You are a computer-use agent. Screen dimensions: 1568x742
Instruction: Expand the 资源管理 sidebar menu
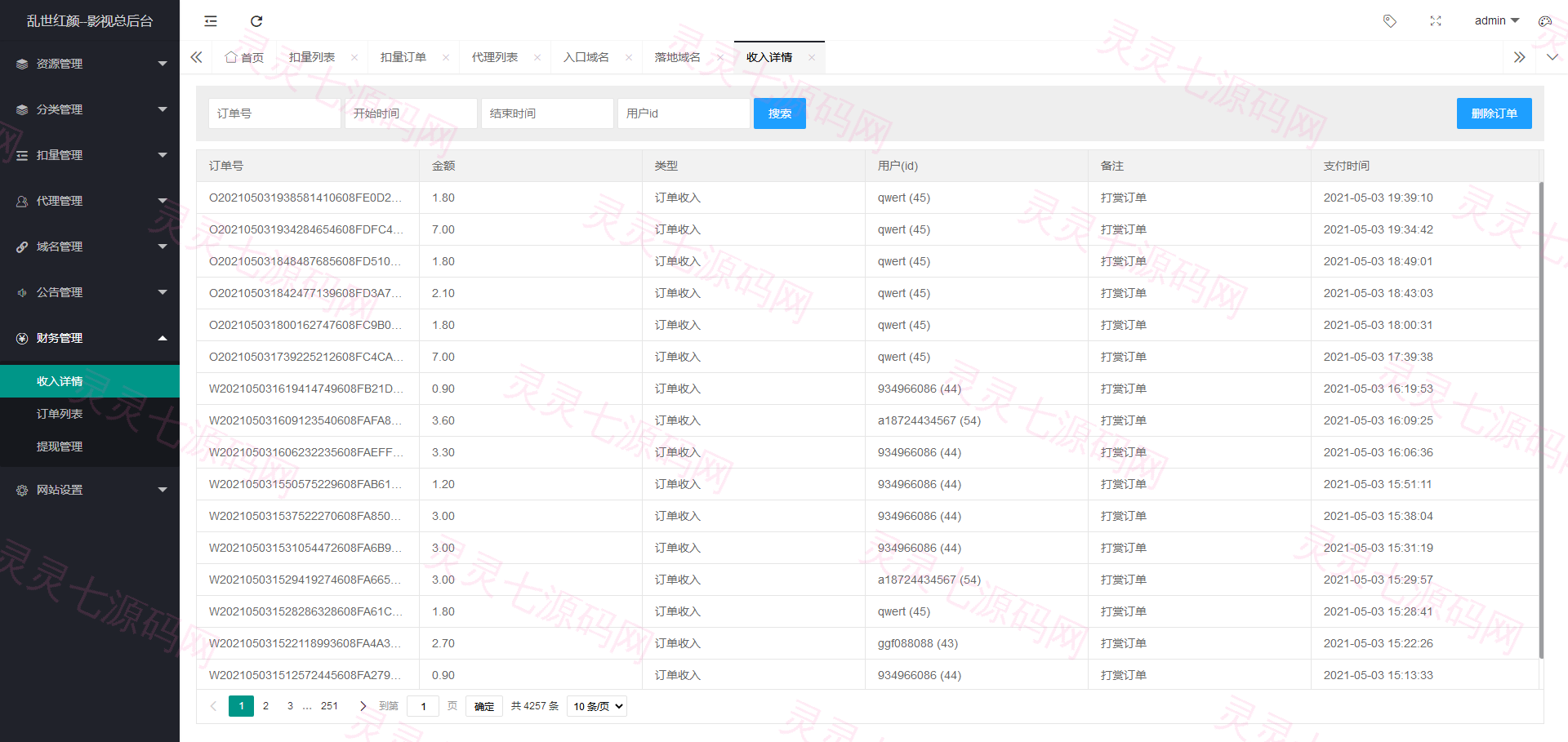(x=90, y=64)
